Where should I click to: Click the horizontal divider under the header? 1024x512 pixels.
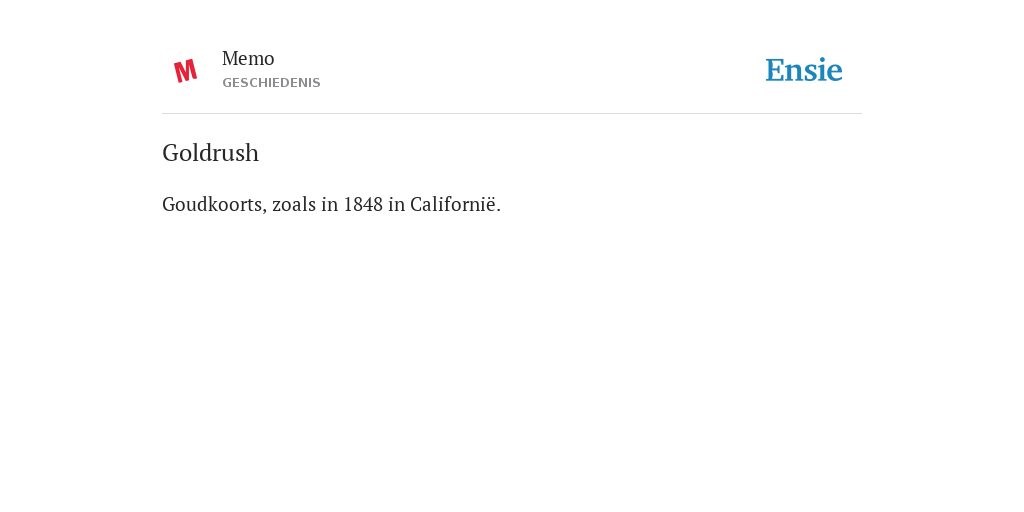tap(512, 114)
